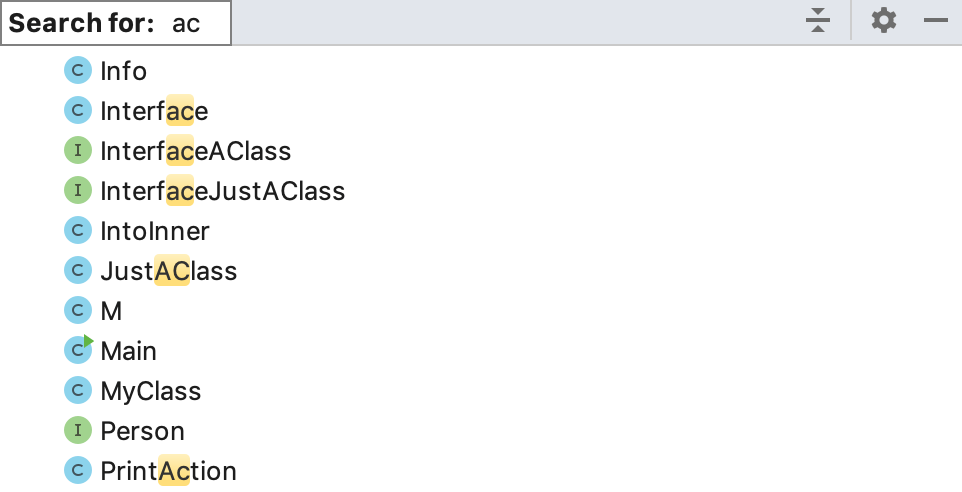Select the PrintAction class entry
The image size is (962, 492).
click(168, 471)
